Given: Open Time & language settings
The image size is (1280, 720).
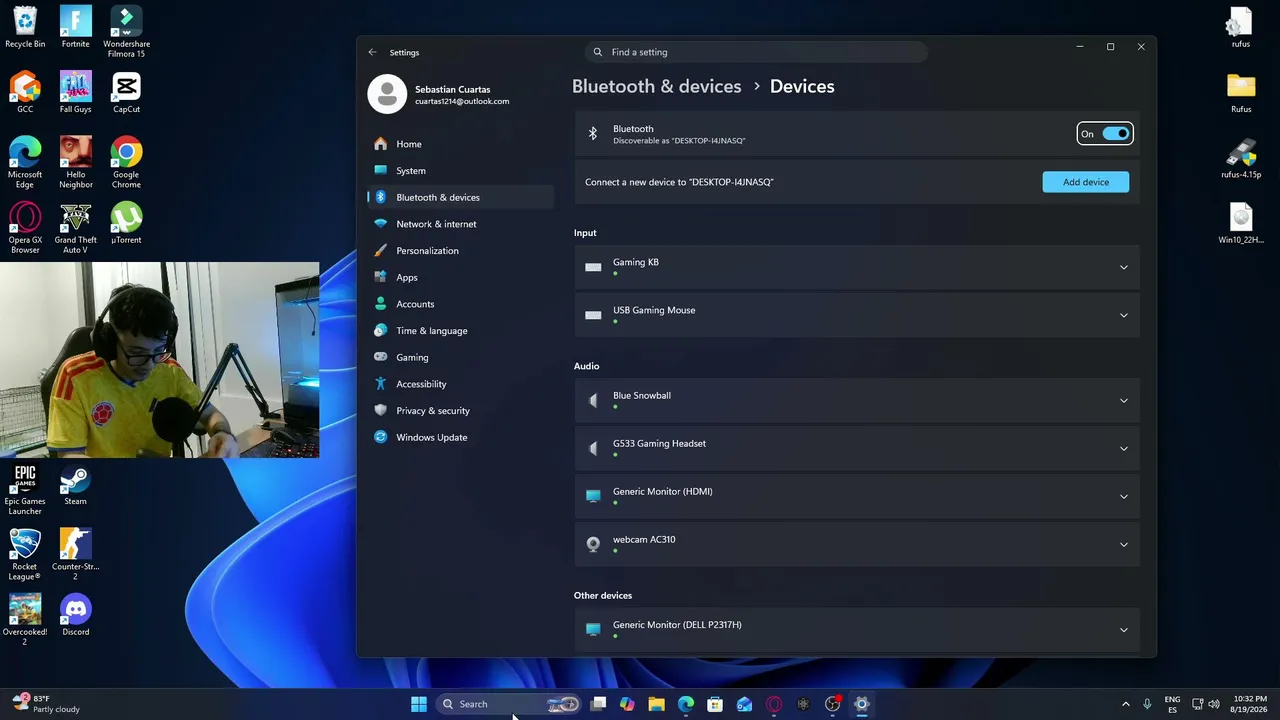Looking at the screenshot, I should point(460,331).
